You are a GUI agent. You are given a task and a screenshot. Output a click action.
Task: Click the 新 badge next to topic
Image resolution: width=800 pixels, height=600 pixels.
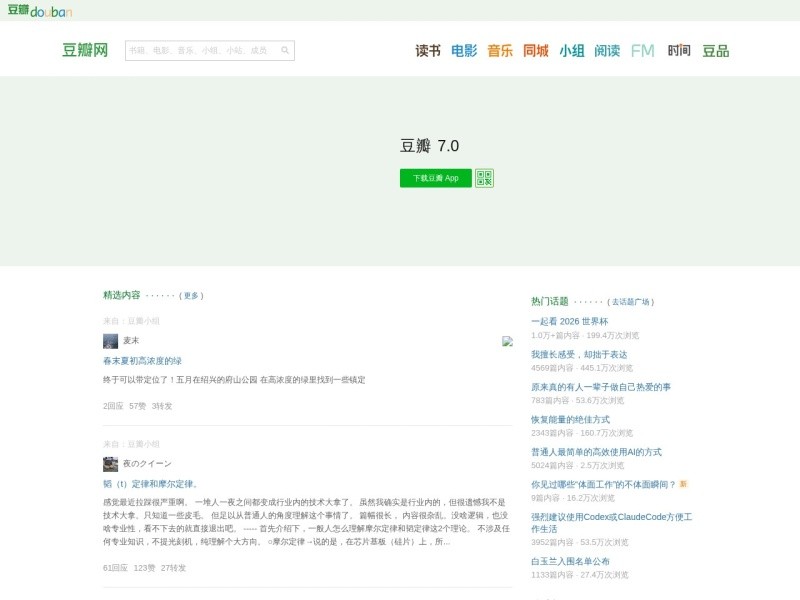click(684, 484)
